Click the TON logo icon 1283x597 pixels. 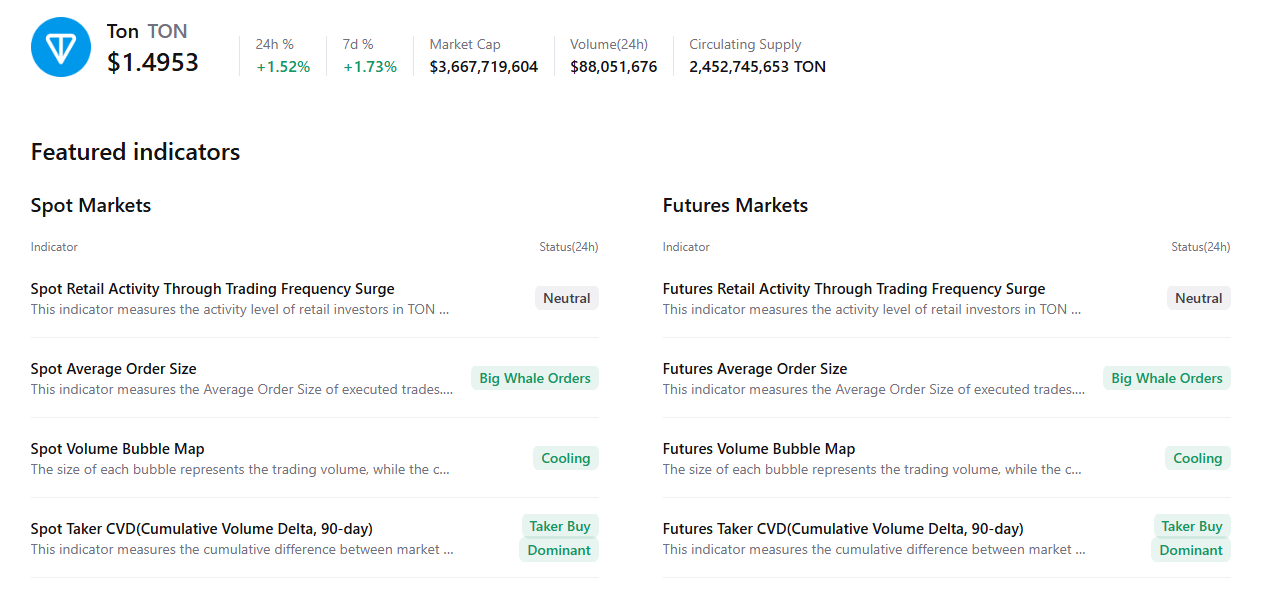(60, 47)
